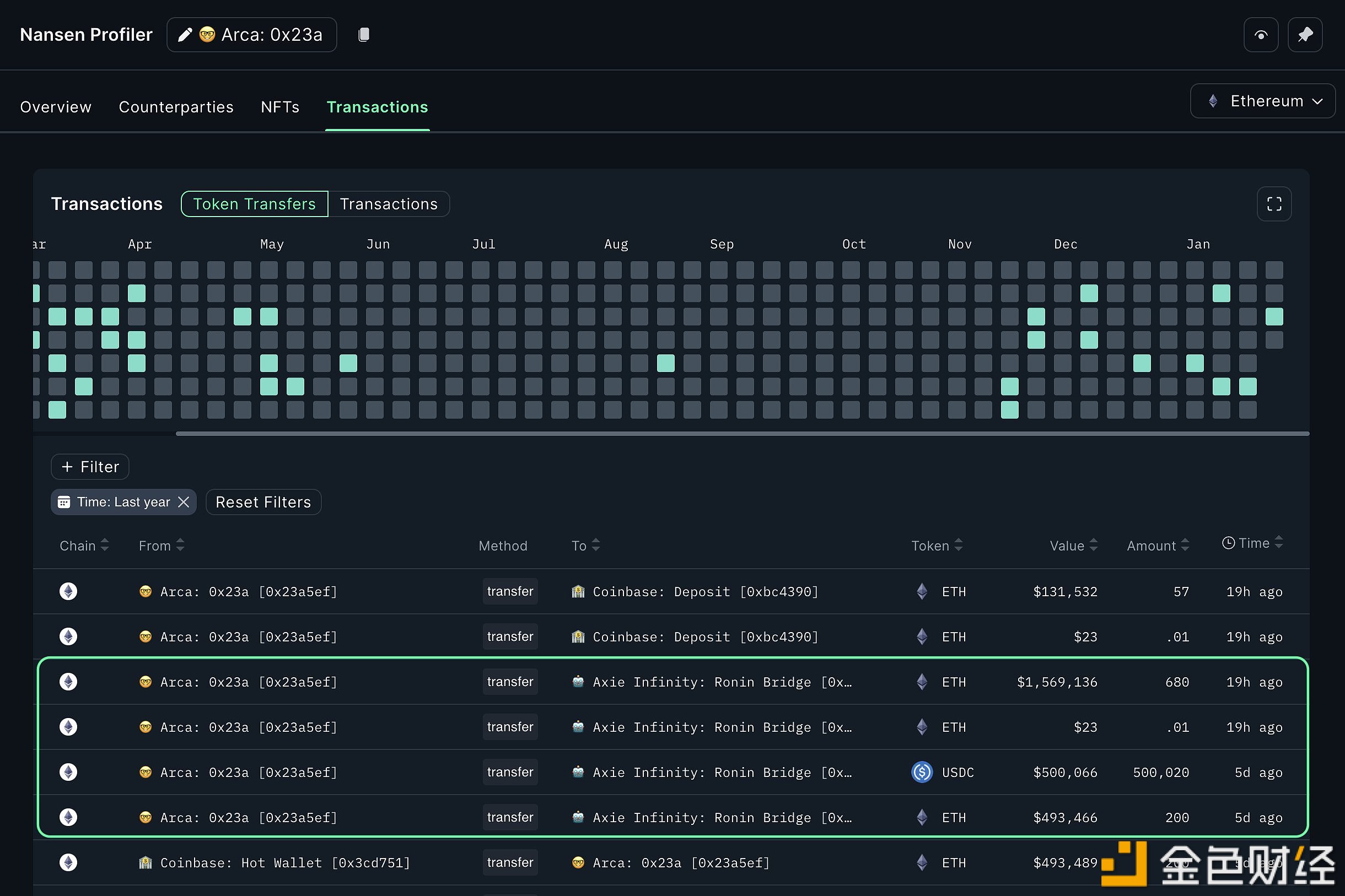The height and width of the screenshot is (896, 1345).
Task: Click Arca recipient emoji in Hot Wallet row
Action: 578,862
